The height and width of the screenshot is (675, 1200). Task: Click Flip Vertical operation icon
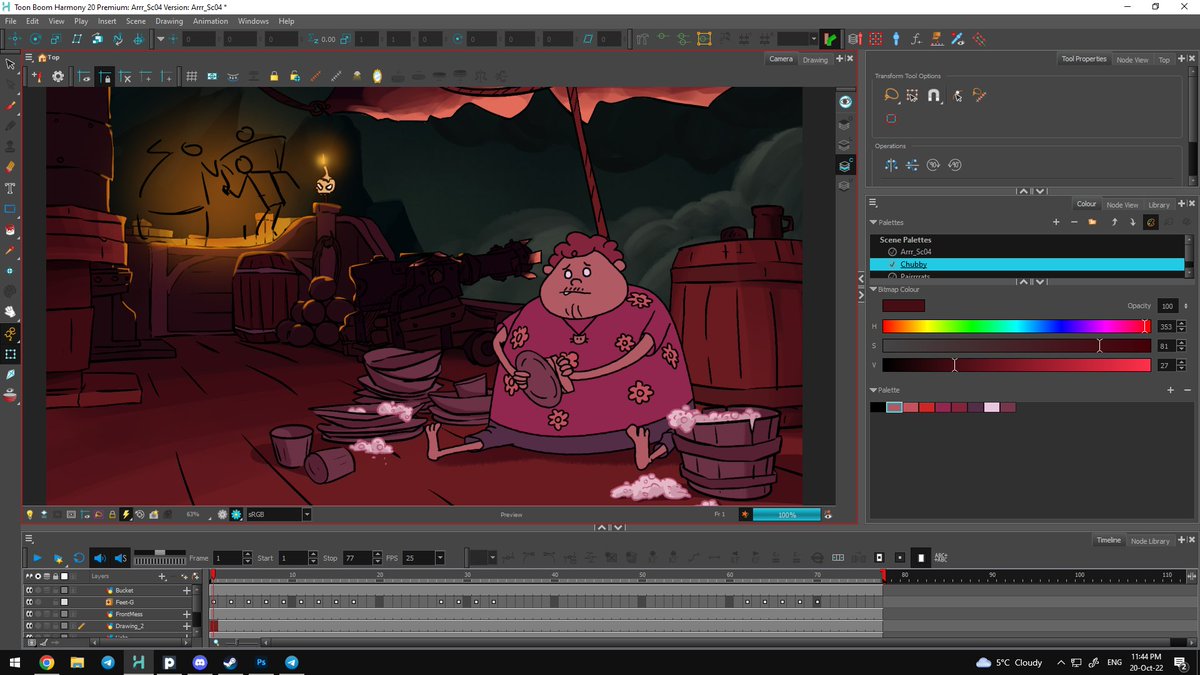click(912, 165)
